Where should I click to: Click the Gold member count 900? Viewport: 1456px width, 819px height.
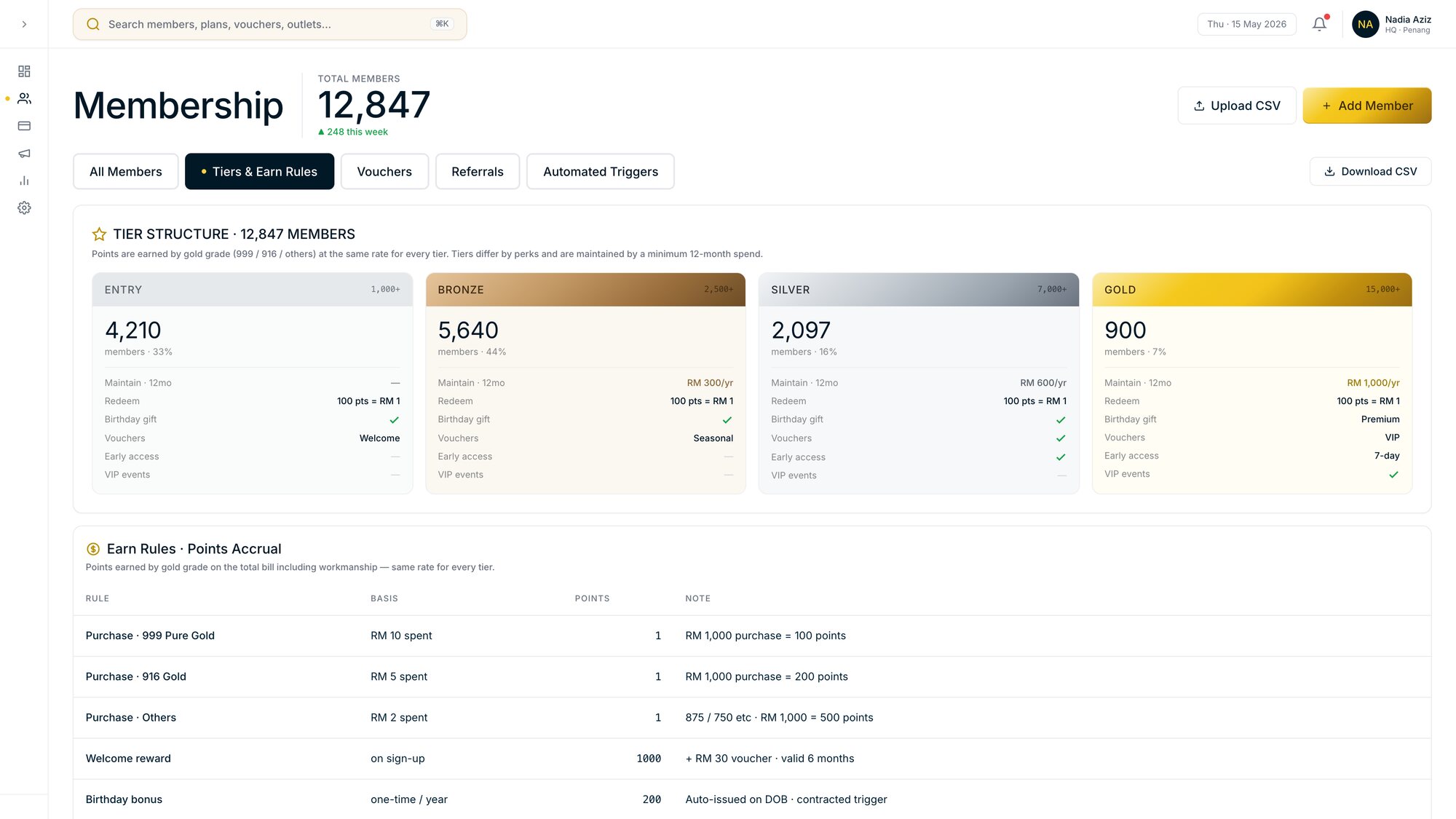click(1125, 331)
